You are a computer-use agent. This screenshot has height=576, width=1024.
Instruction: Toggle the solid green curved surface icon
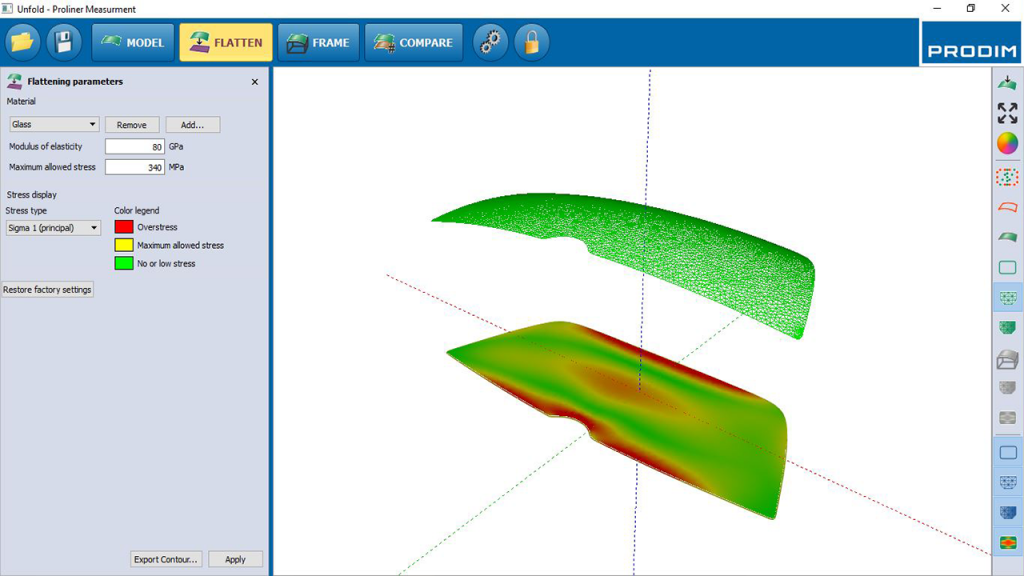point(1007,237)
